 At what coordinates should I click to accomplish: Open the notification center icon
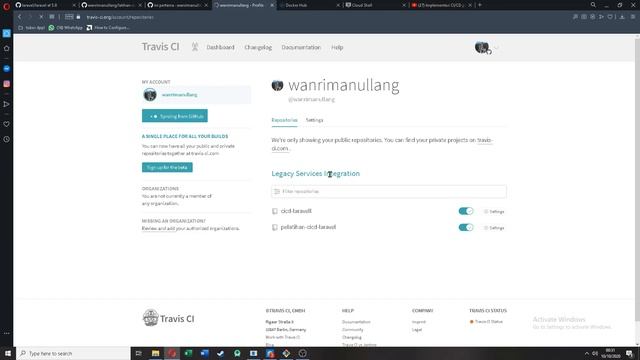coord(630,353)
